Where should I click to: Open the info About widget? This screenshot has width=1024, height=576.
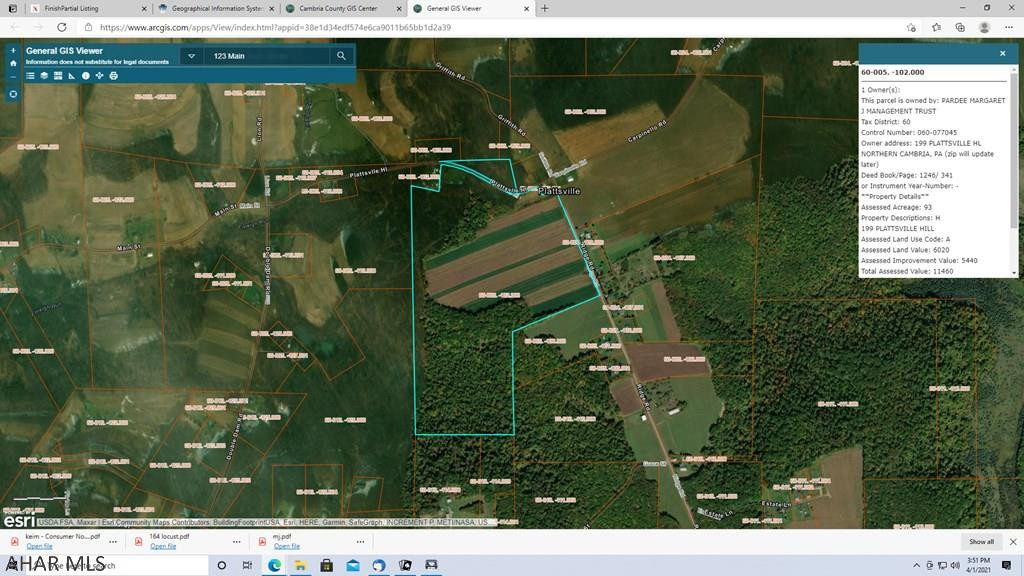[85, 76]
